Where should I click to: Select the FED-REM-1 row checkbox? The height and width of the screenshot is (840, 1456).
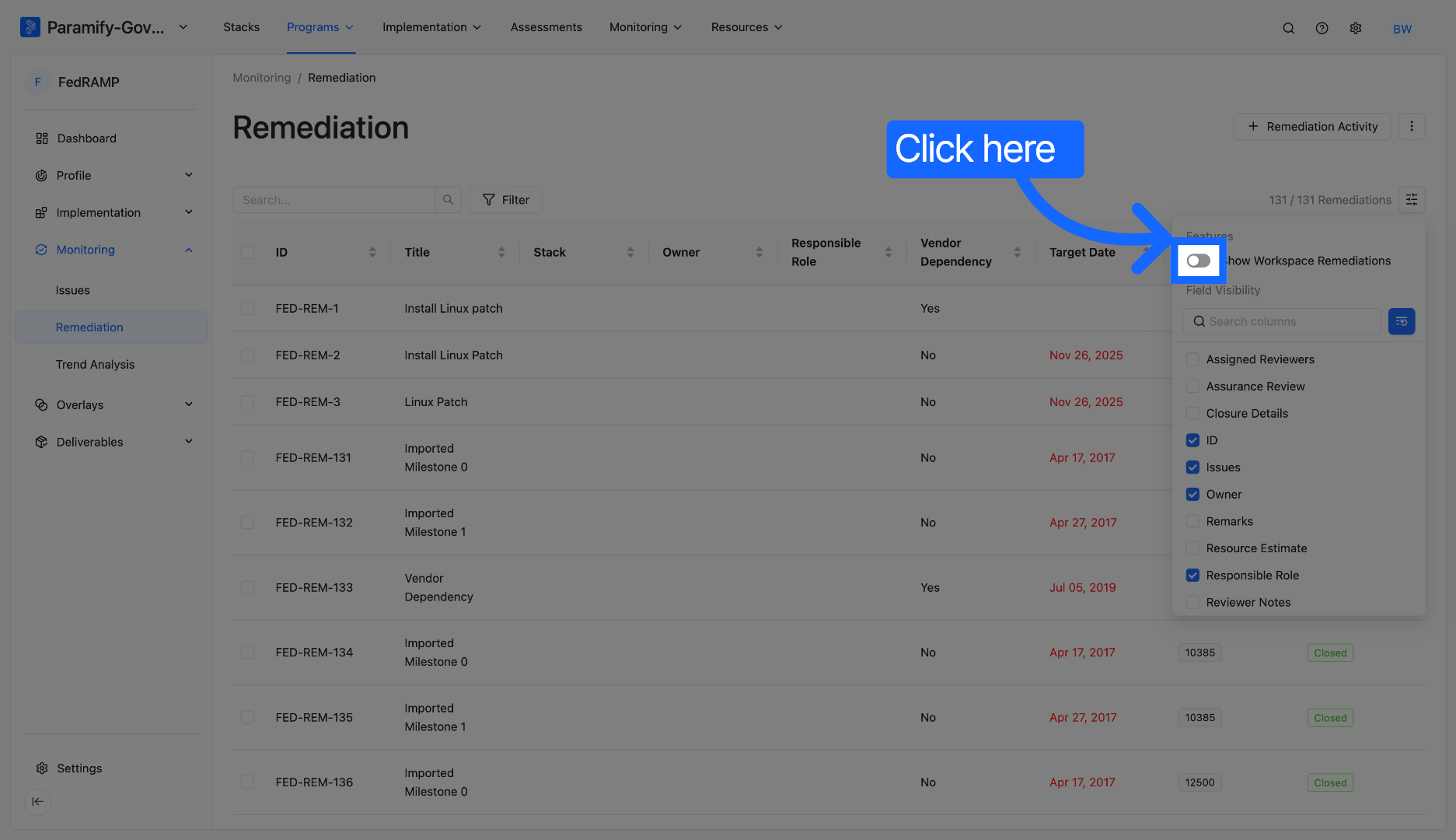(x=247, y=309)
